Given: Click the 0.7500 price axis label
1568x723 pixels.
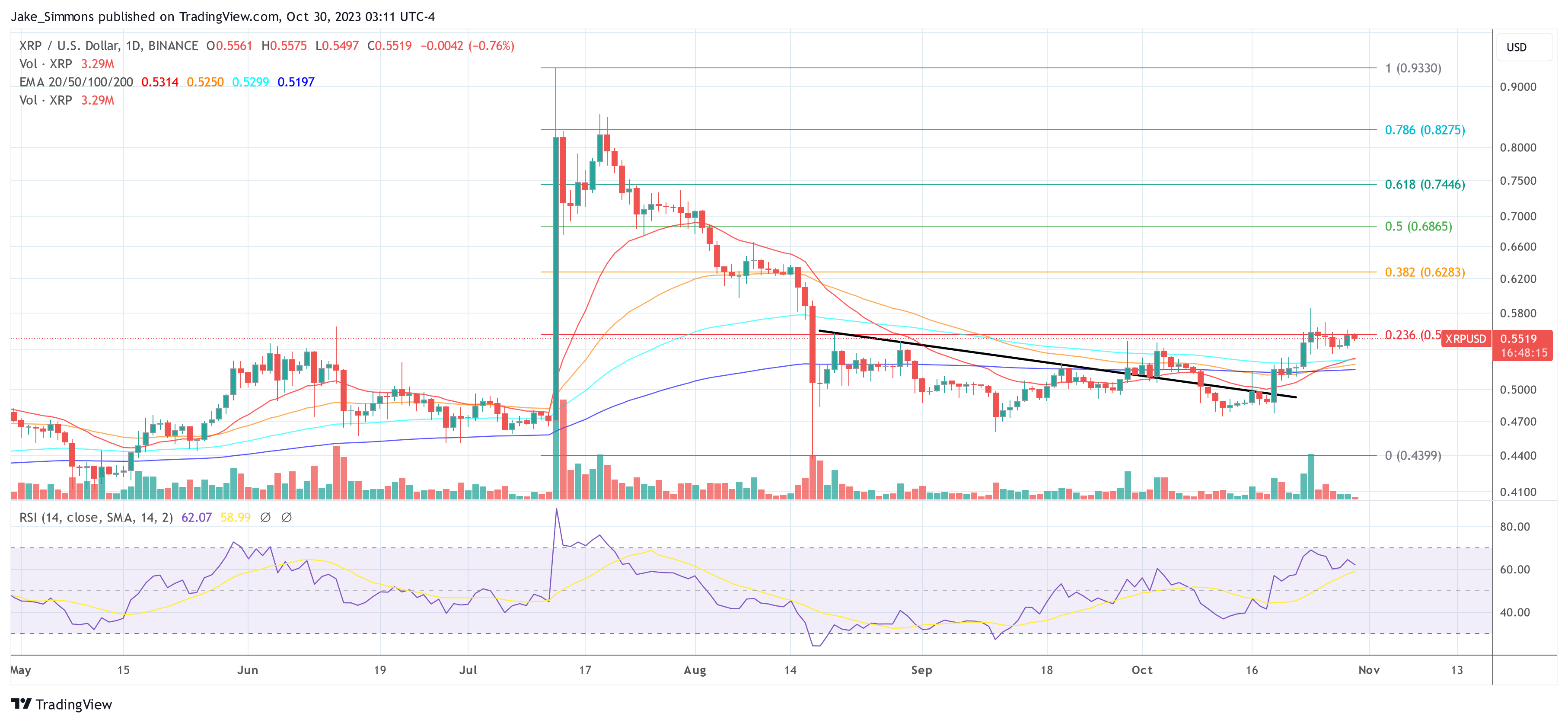Looking at the screenshot, I should 1517,181.
